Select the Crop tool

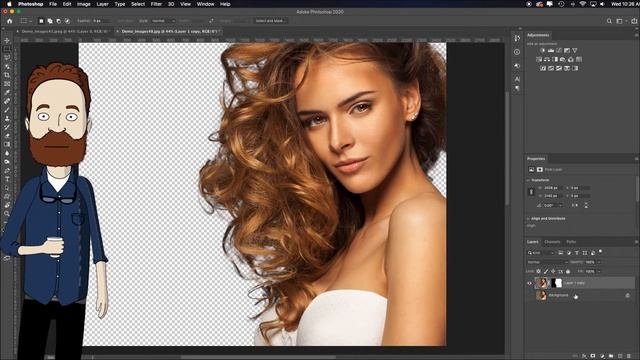coord(7,75)
